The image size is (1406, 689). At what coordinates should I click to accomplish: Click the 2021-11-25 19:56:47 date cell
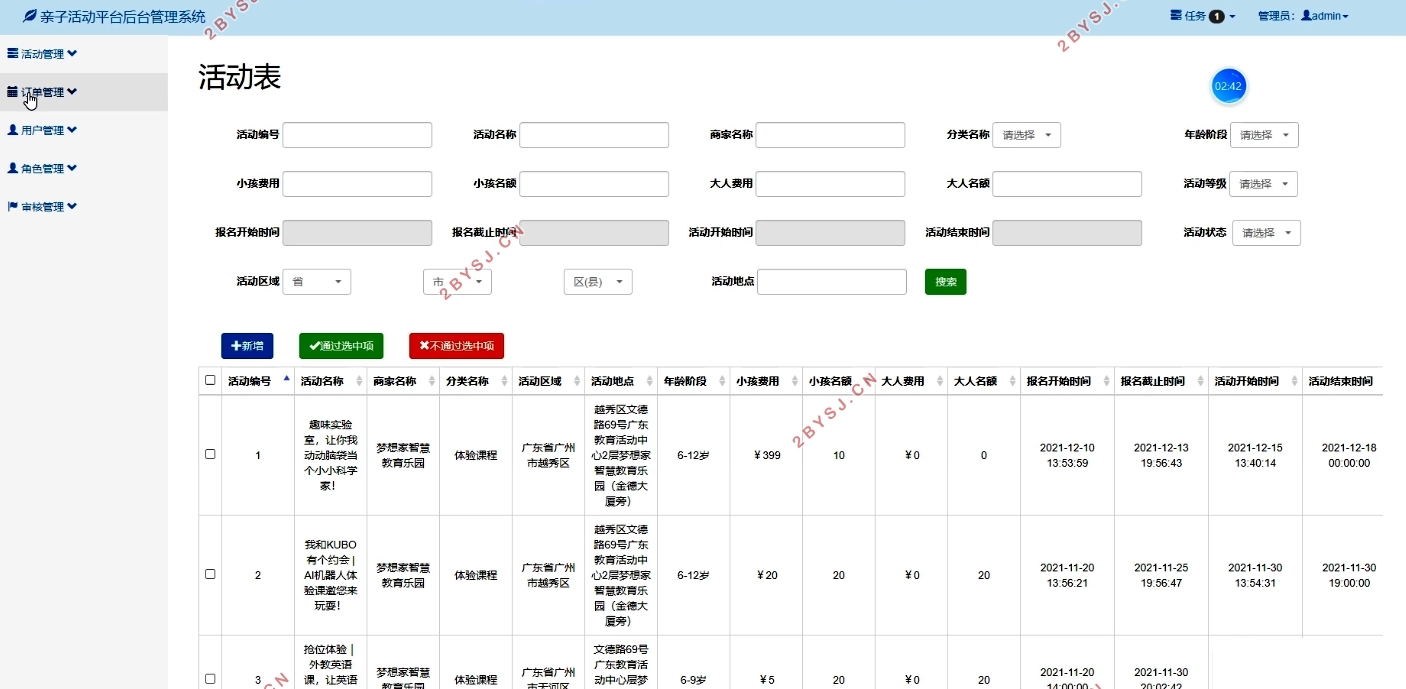tap(1161, 575)
